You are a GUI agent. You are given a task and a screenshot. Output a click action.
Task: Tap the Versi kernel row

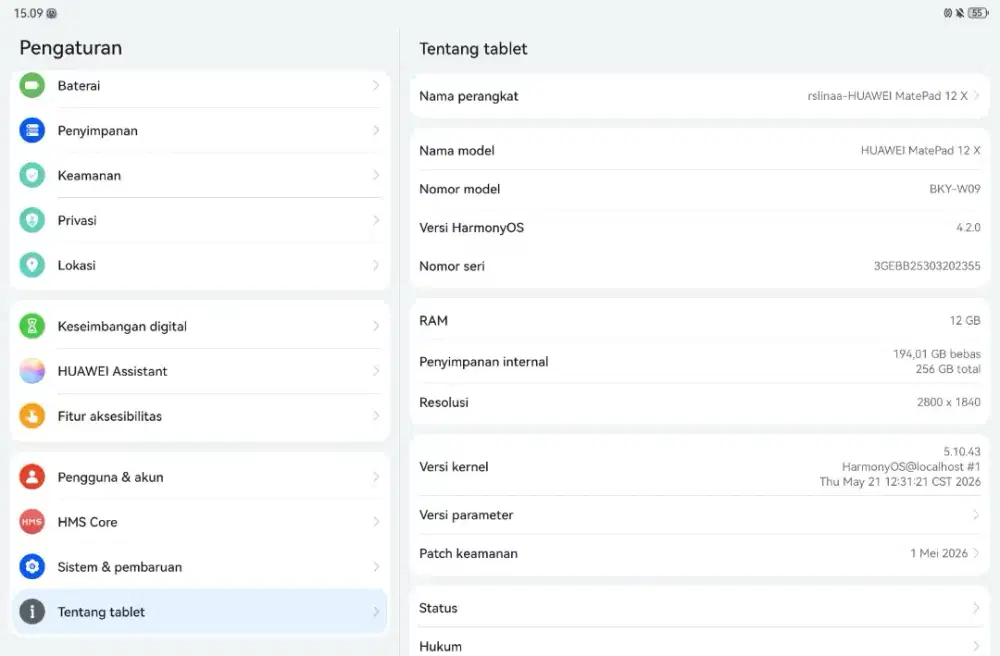700,467
